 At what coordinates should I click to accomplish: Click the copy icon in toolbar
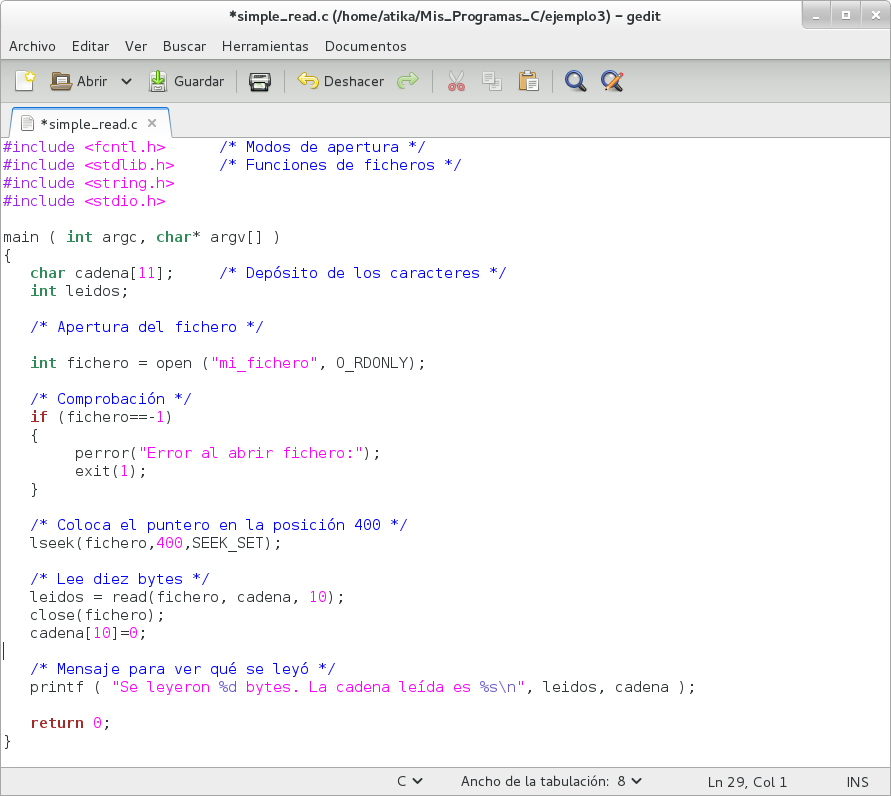click(492, 81)
